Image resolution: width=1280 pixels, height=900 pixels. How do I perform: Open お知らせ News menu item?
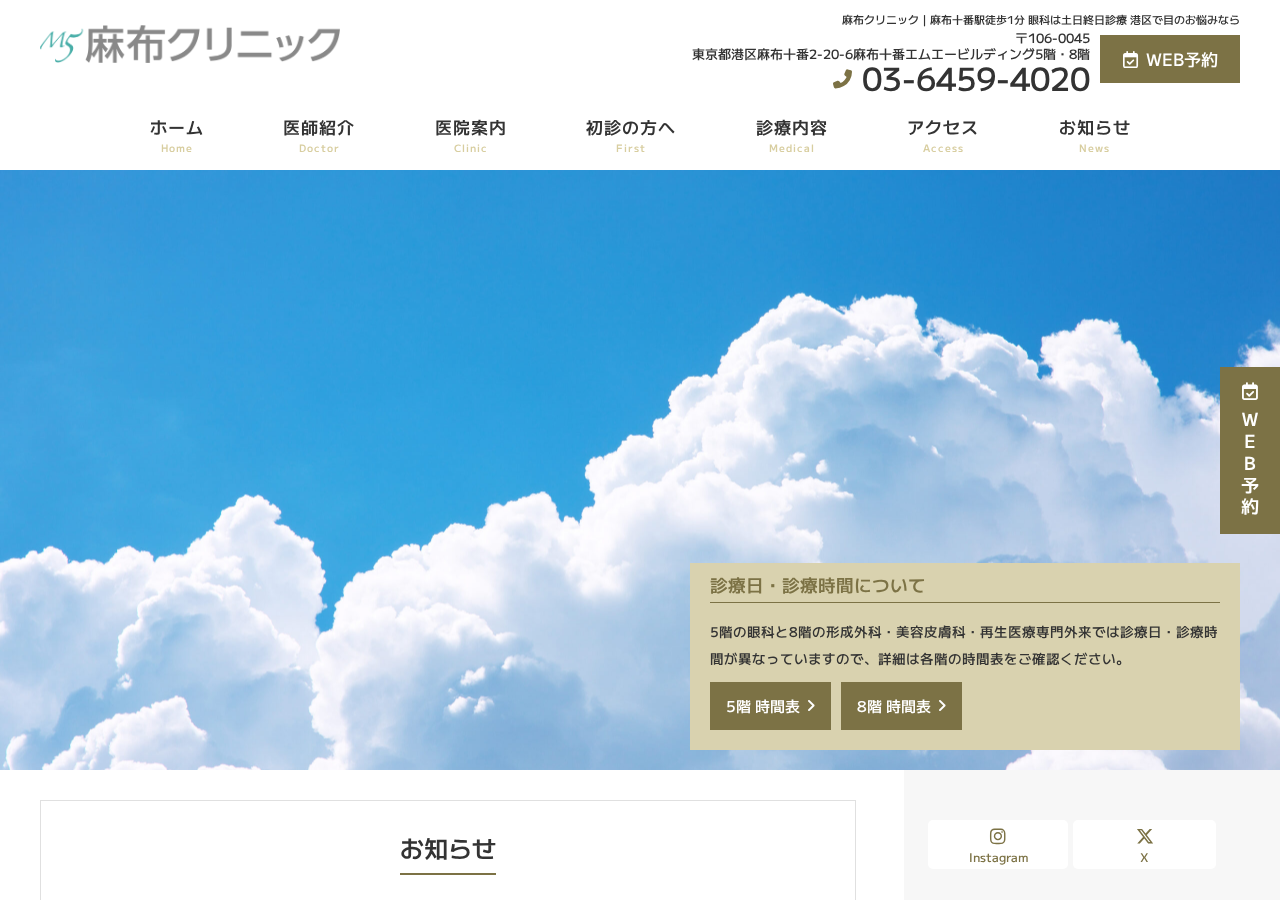[x=1095, y=135]
